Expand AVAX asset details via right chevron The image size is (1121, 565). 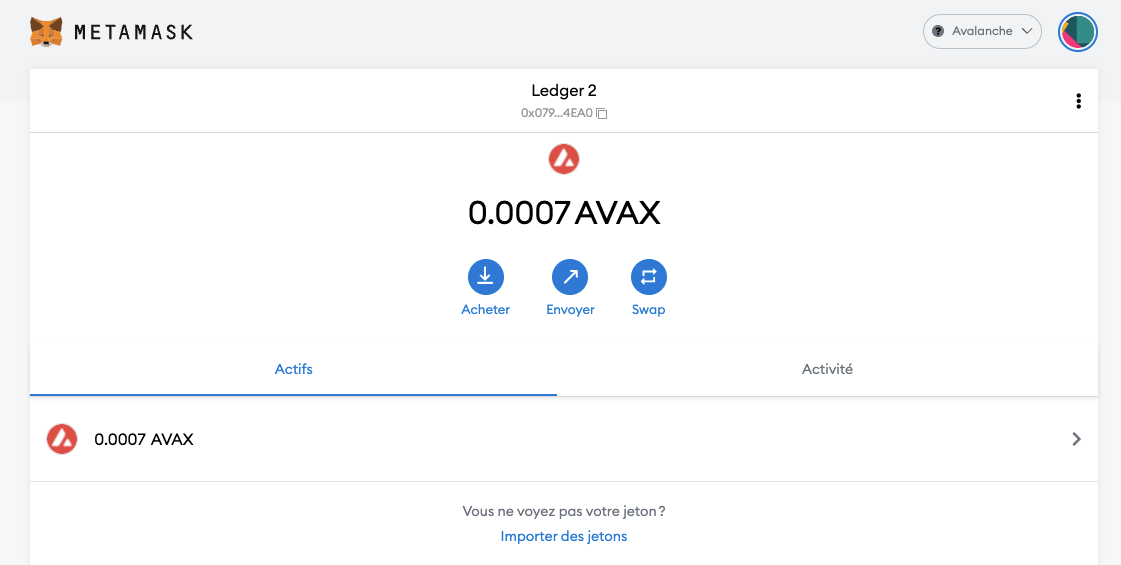tap(1076, 439)
